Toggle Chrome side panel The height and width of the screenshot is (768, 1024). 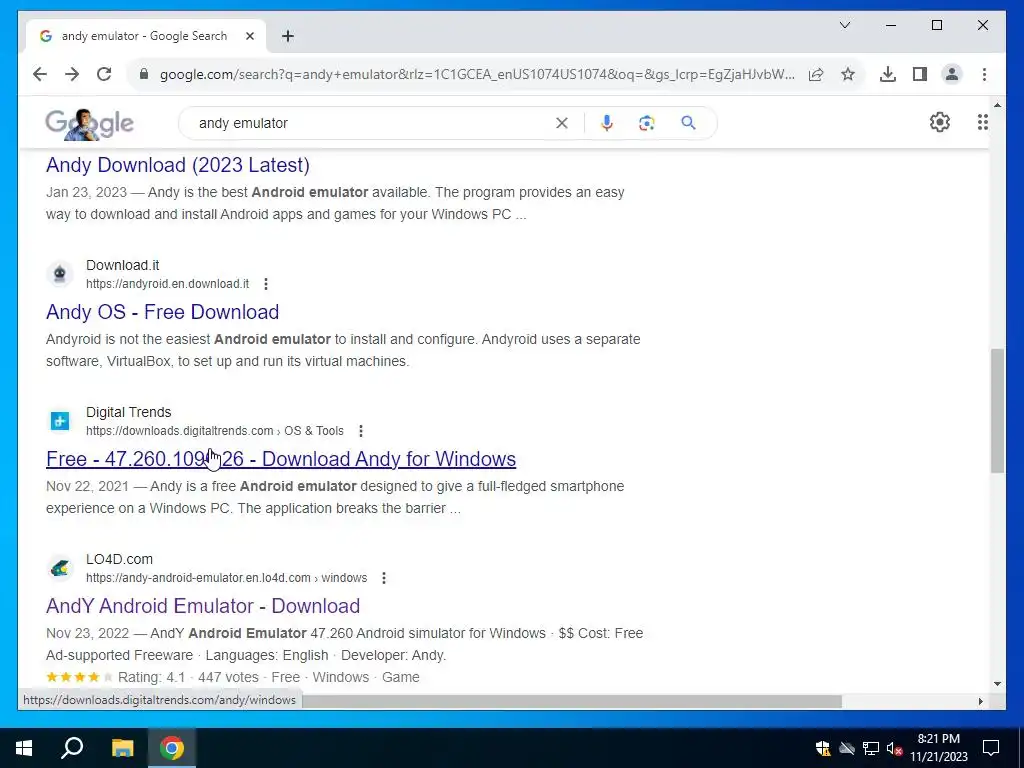point(920,74)
